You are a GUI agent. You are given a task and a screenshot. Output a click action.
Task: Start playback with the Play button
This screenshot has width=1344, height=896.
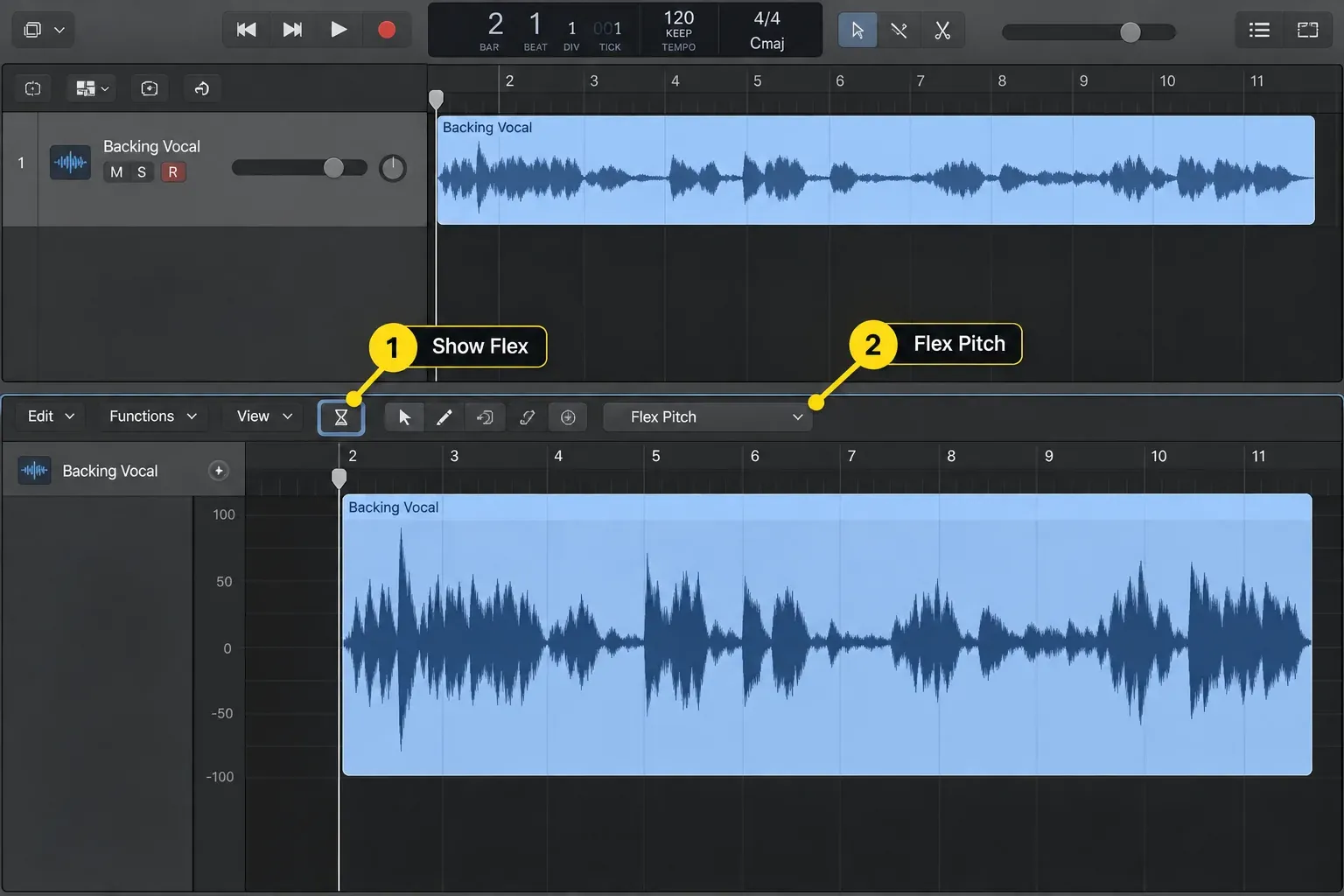point(339,30)
